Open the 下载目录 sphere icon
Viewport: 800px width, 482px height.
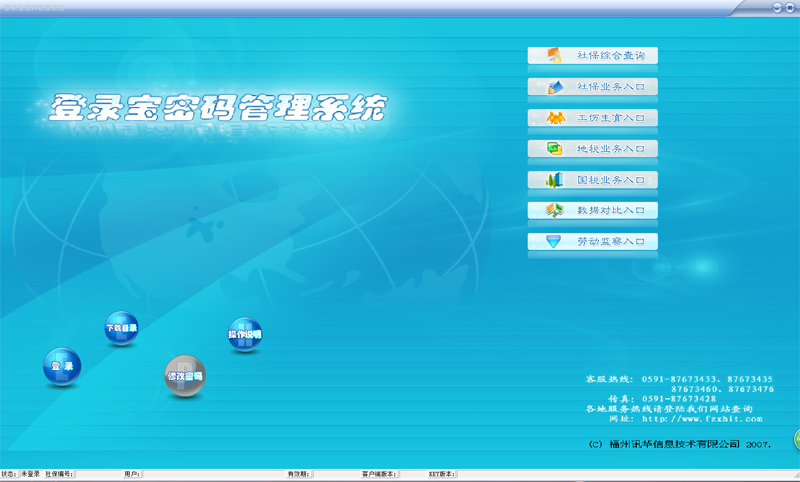pyautogui.click(x=121, y=328)
